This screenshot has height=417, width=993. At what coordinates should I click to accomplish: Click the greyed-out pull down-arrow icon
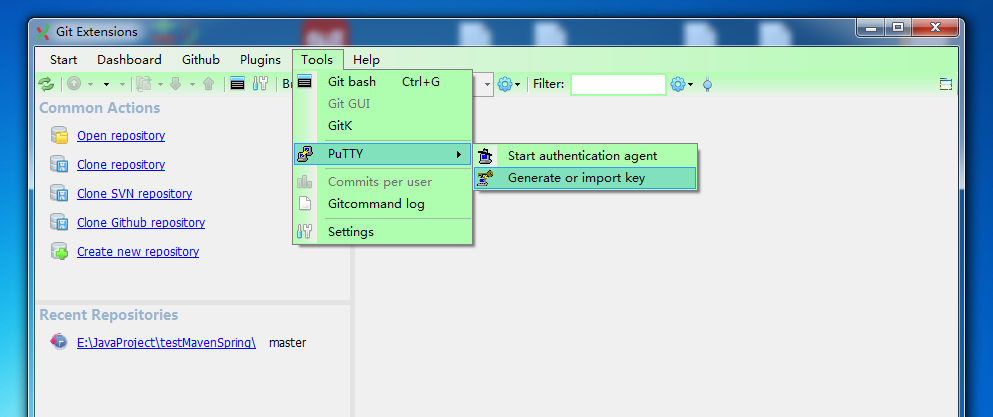[x=176, y=84]
